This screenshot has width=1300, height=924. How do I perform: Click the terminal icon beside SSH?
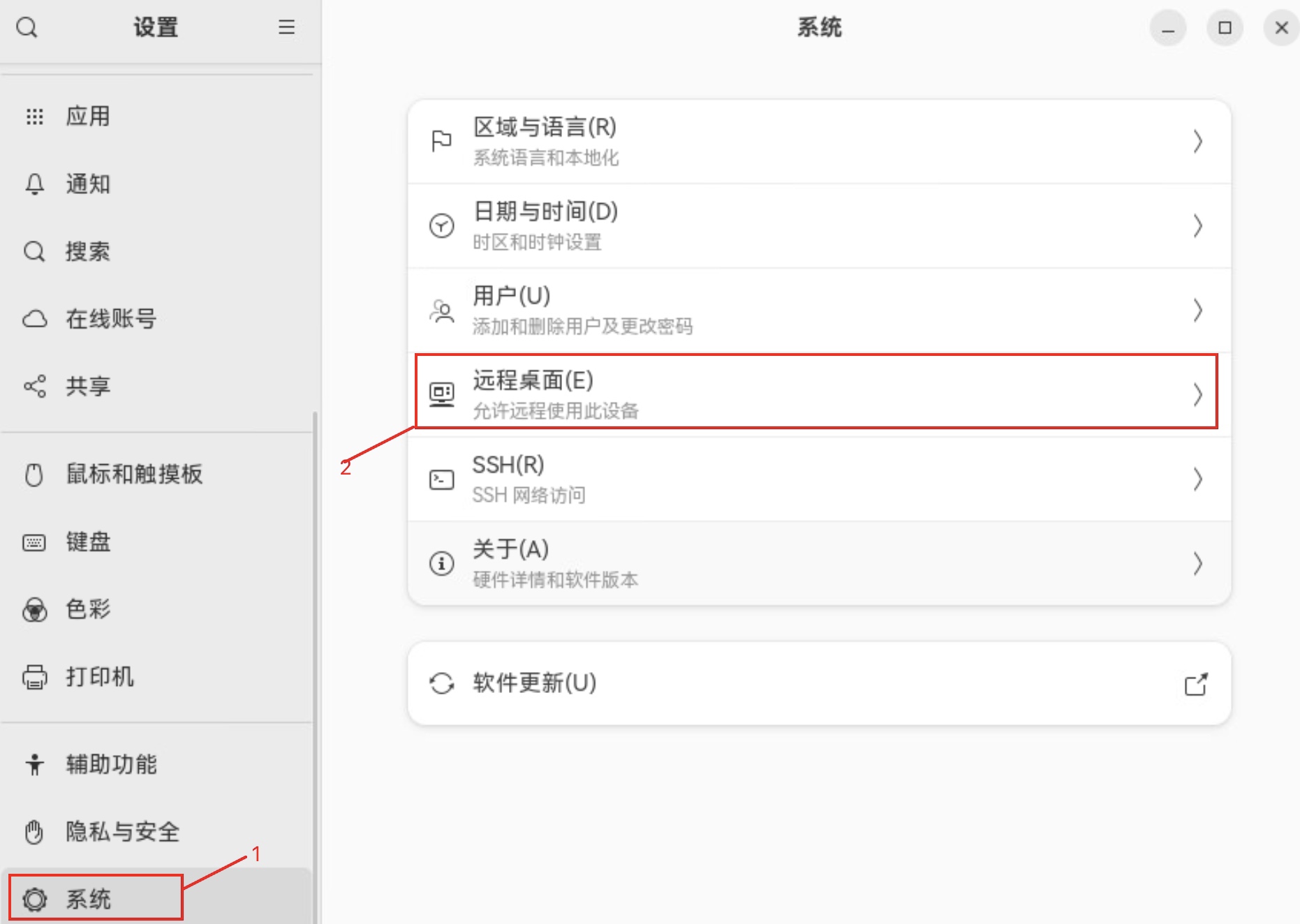pos(441,479)
